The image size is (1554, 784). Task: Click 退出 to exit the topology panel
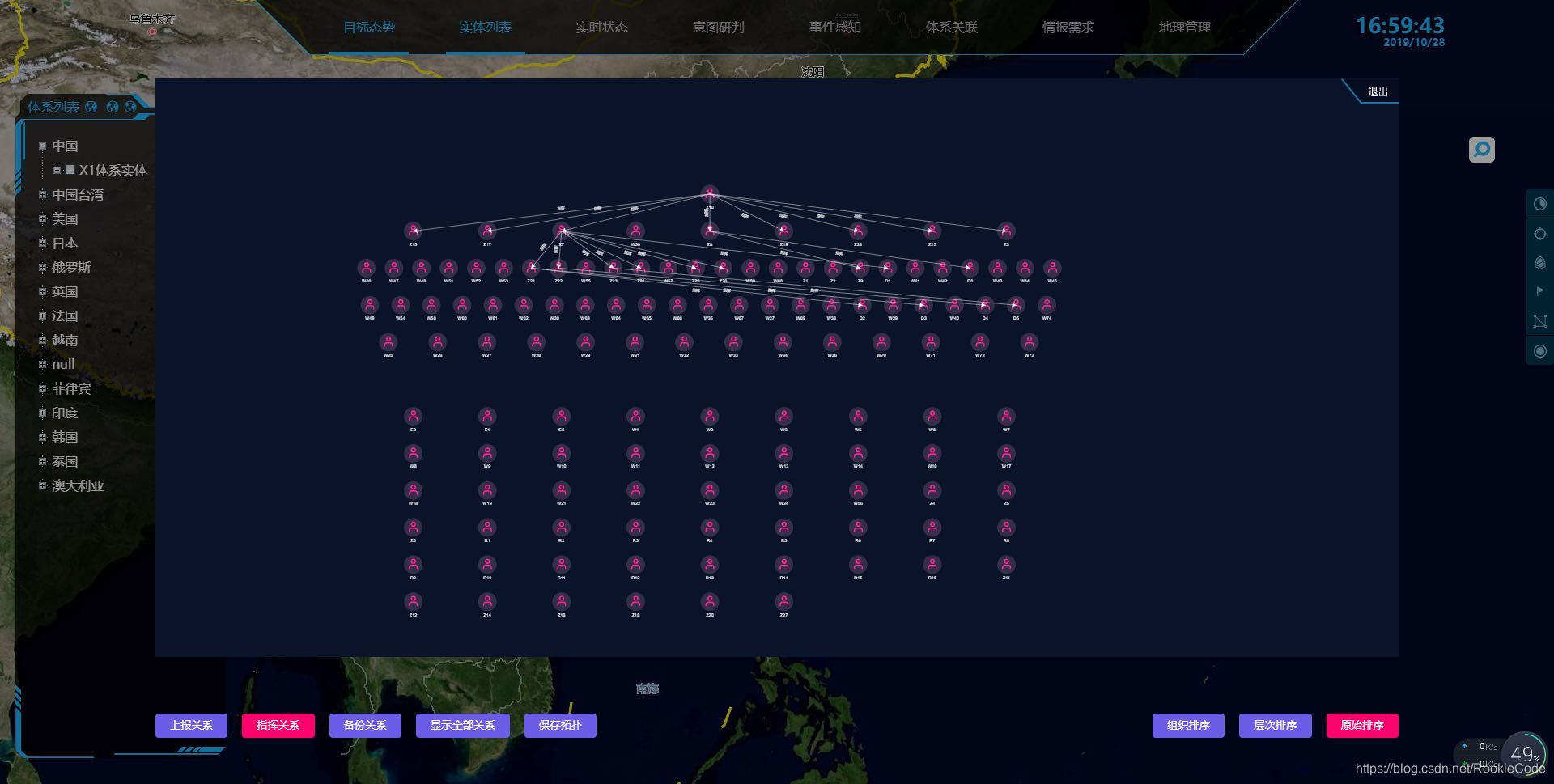click(1378, 91)
